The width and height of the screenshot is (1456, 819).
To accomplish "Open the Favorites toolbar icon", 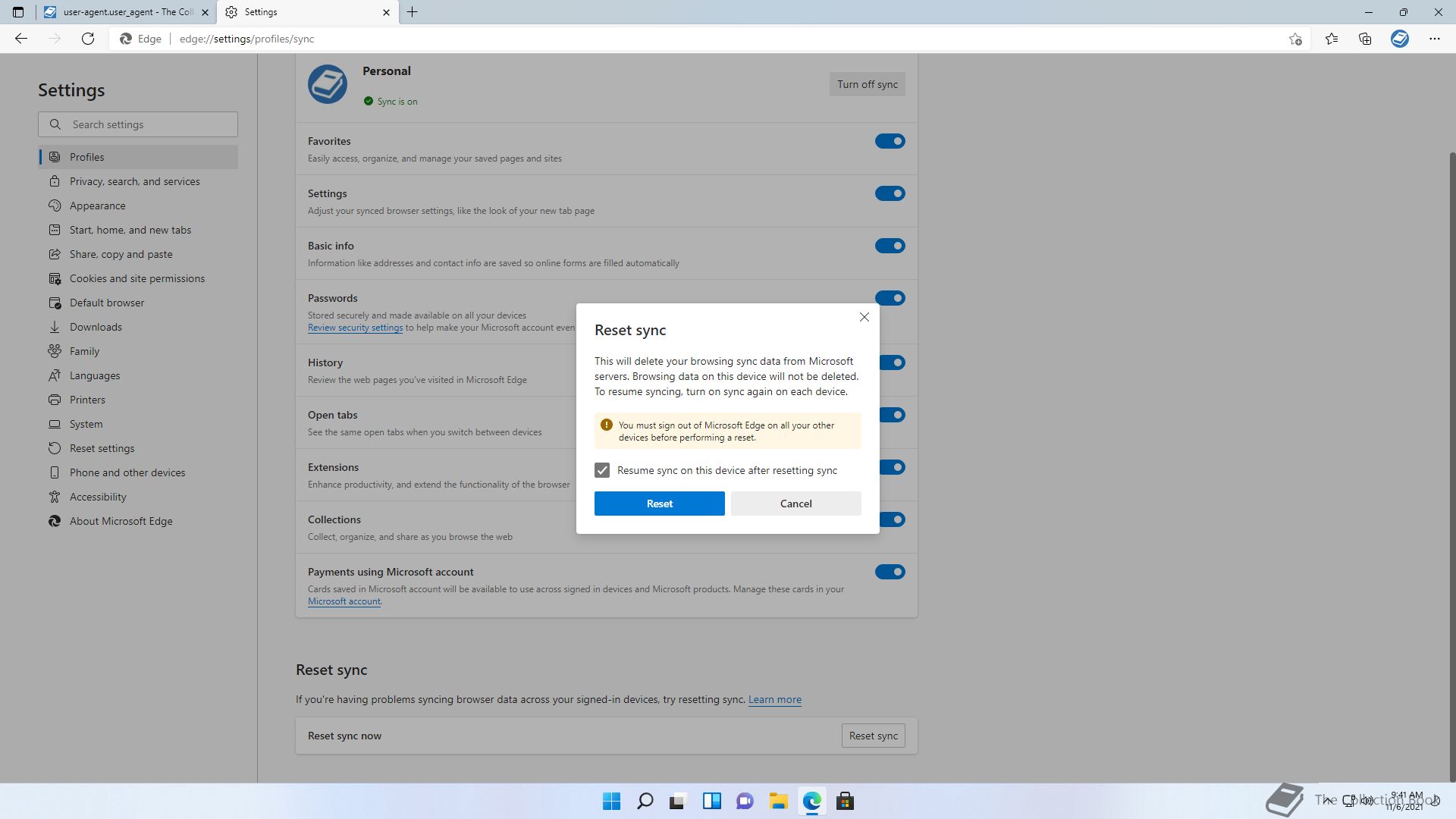I will click(x=1331, y=39).
